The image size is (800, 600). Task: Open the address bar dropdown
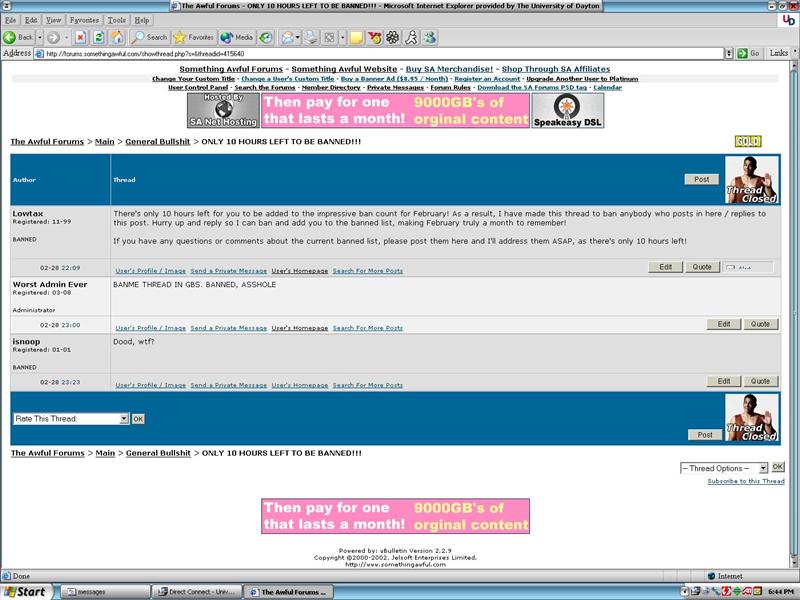pyautogui.click(x=729, y=53)
